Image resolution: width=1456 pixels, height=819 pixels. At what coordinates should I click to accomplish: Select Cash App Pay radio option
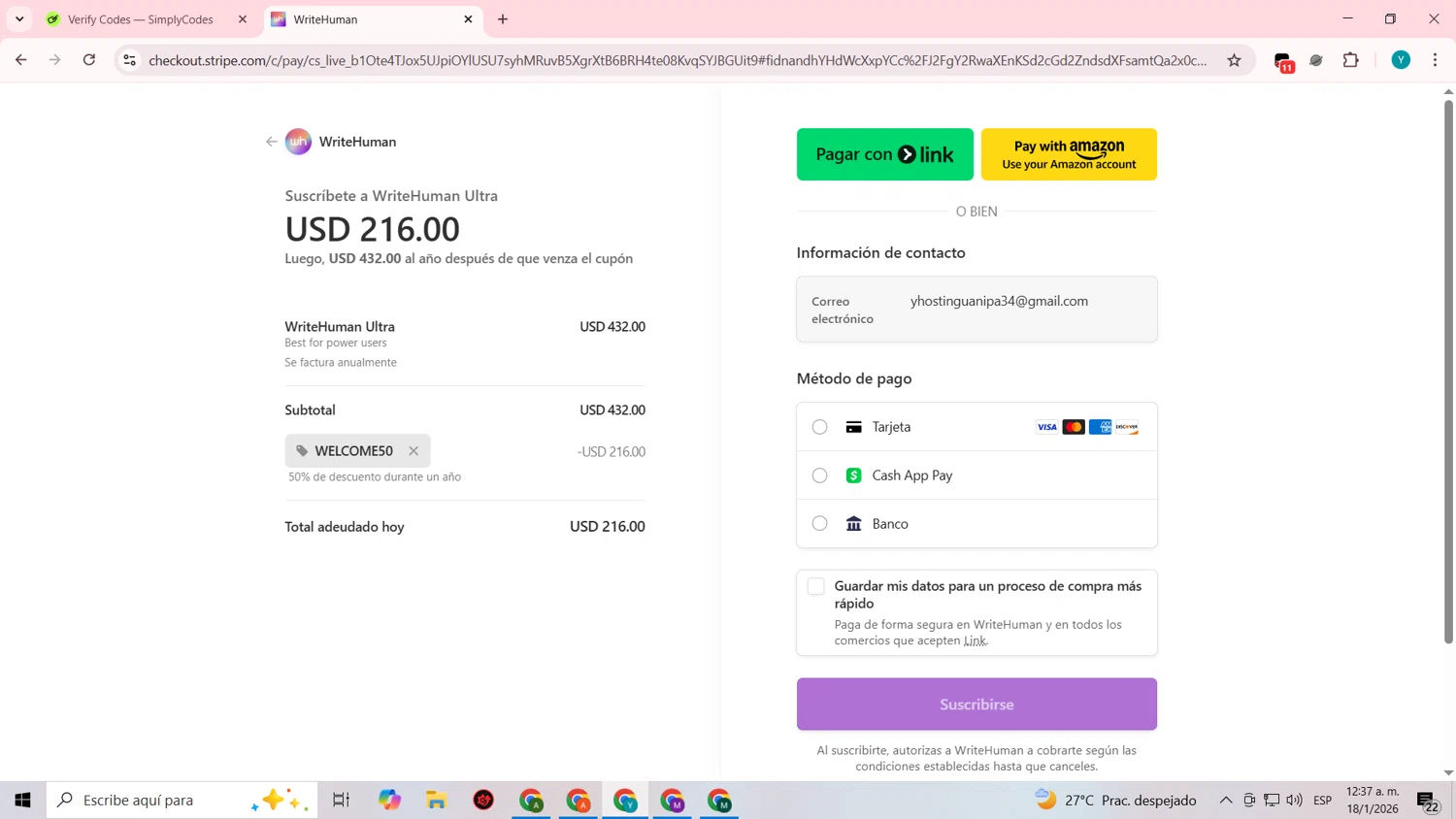click(819, 475)
